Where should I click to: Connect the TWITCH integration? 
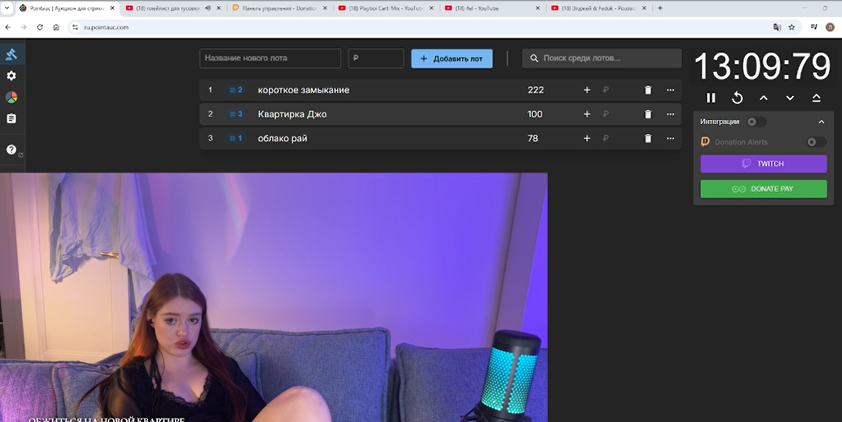coord(764,164)
